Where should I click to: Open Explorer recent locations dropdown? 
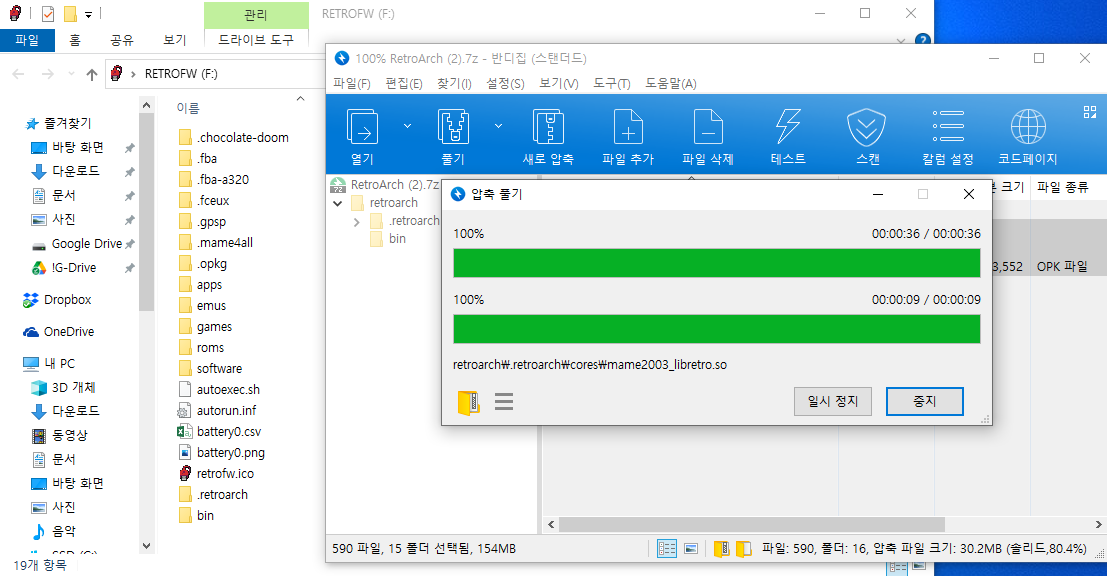coord(71,74)
